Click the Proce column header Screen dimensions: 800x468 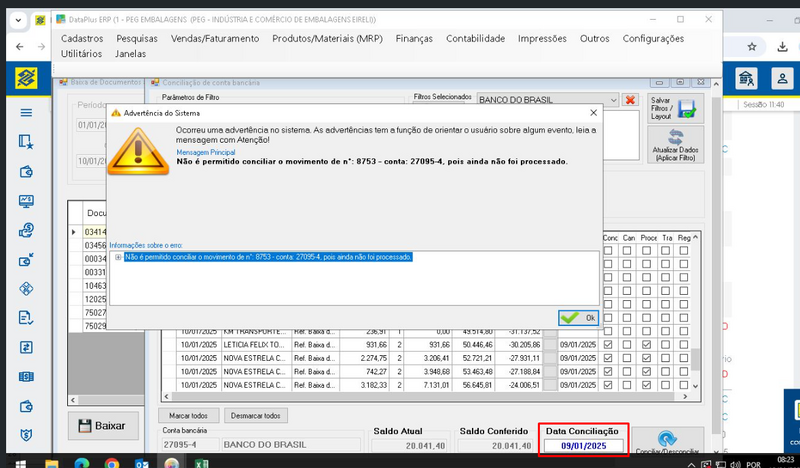pyautogui.click(x=648, y=238)
